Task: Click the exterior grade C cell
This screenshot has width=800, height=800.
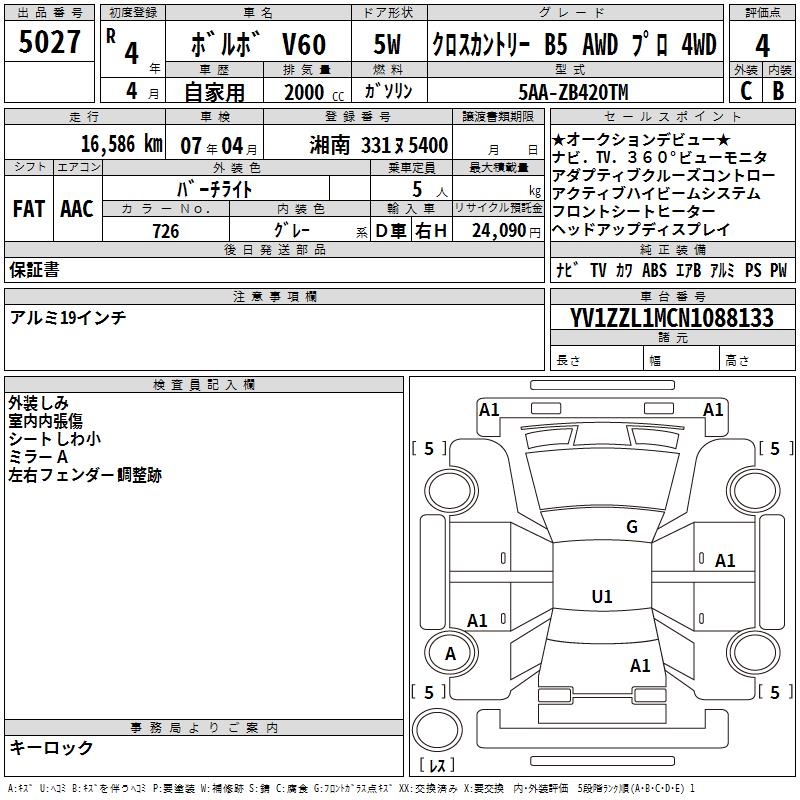Action: (746, 91)
